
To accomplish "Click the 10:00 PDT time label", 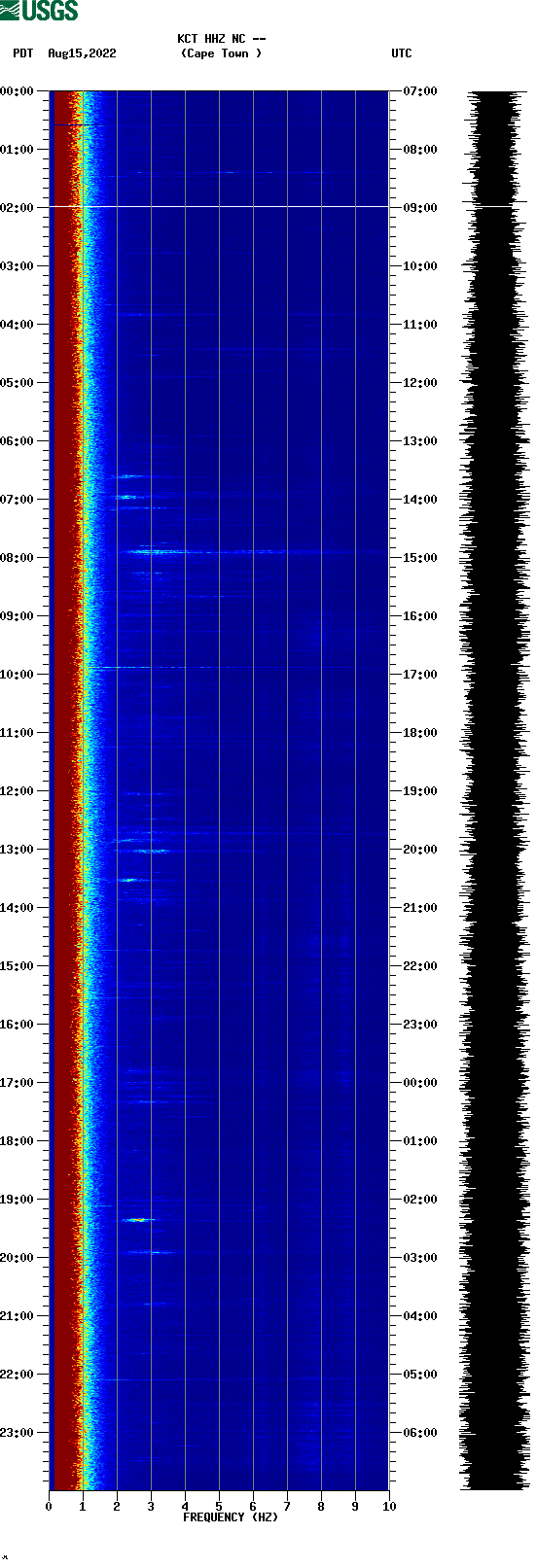I will click(18, 675).
